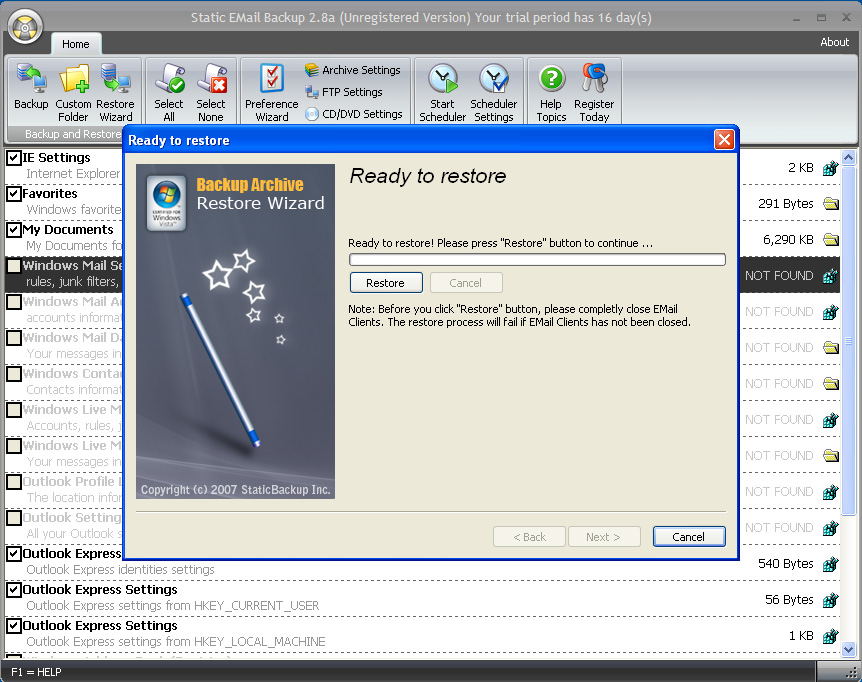Click the dialog Cancel button
The height and width of the screenshot is (682, 862).
pyautogui.click(x=688, y=536)
